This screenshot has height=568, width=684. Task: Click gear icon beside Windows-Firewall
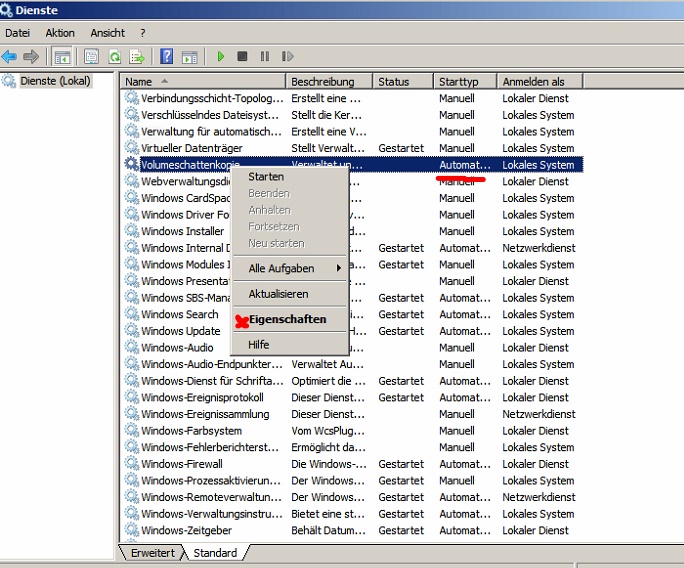(x=131, y=463)
